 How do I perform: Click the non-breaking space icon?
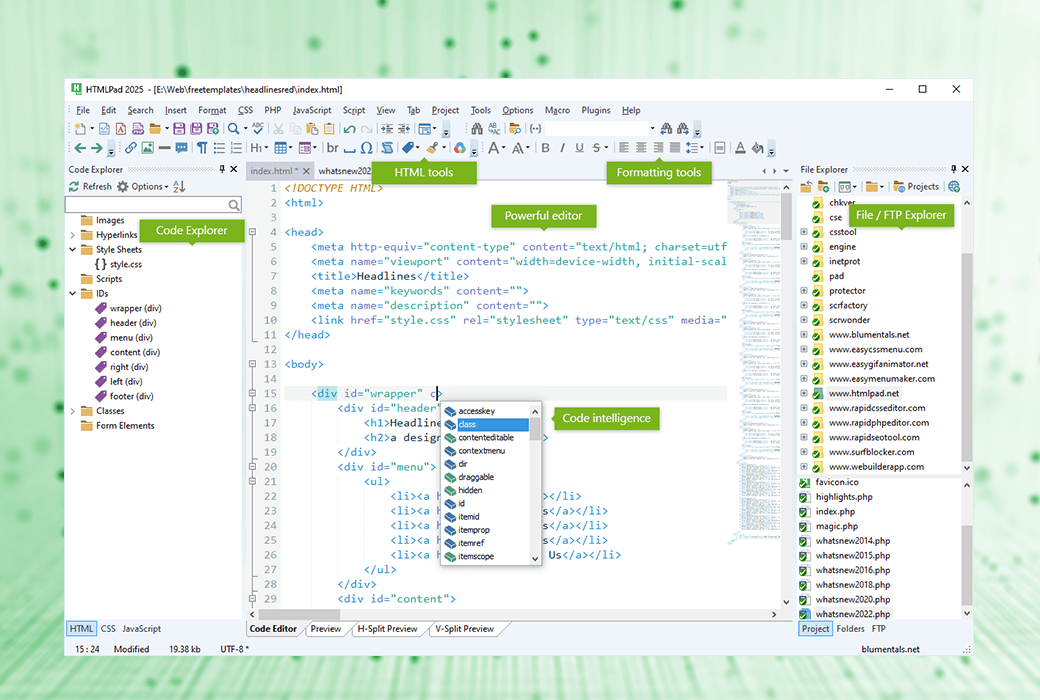click(350, 149)
